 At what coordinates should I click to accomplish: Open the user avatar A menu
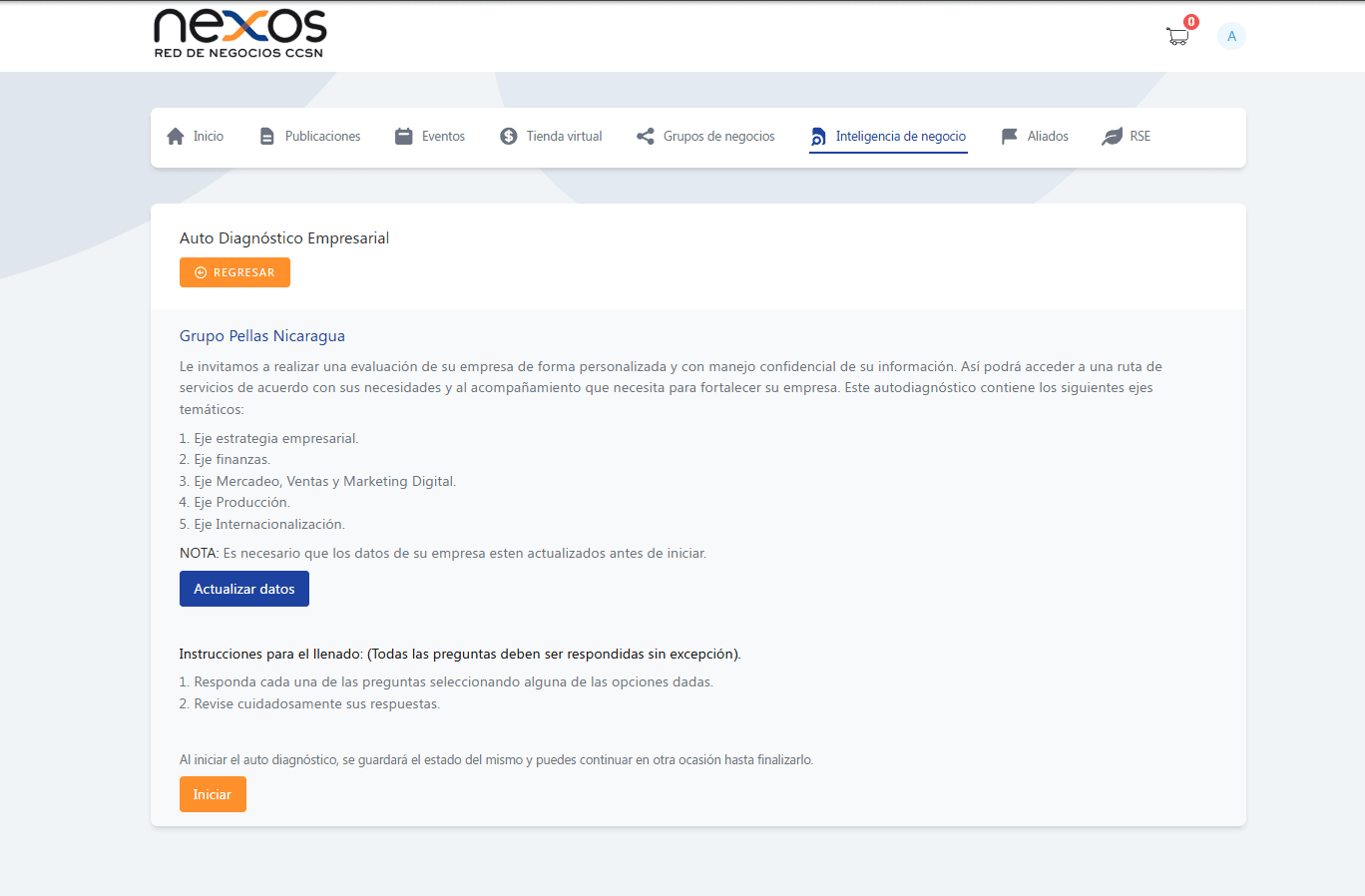click(1231, 36)
